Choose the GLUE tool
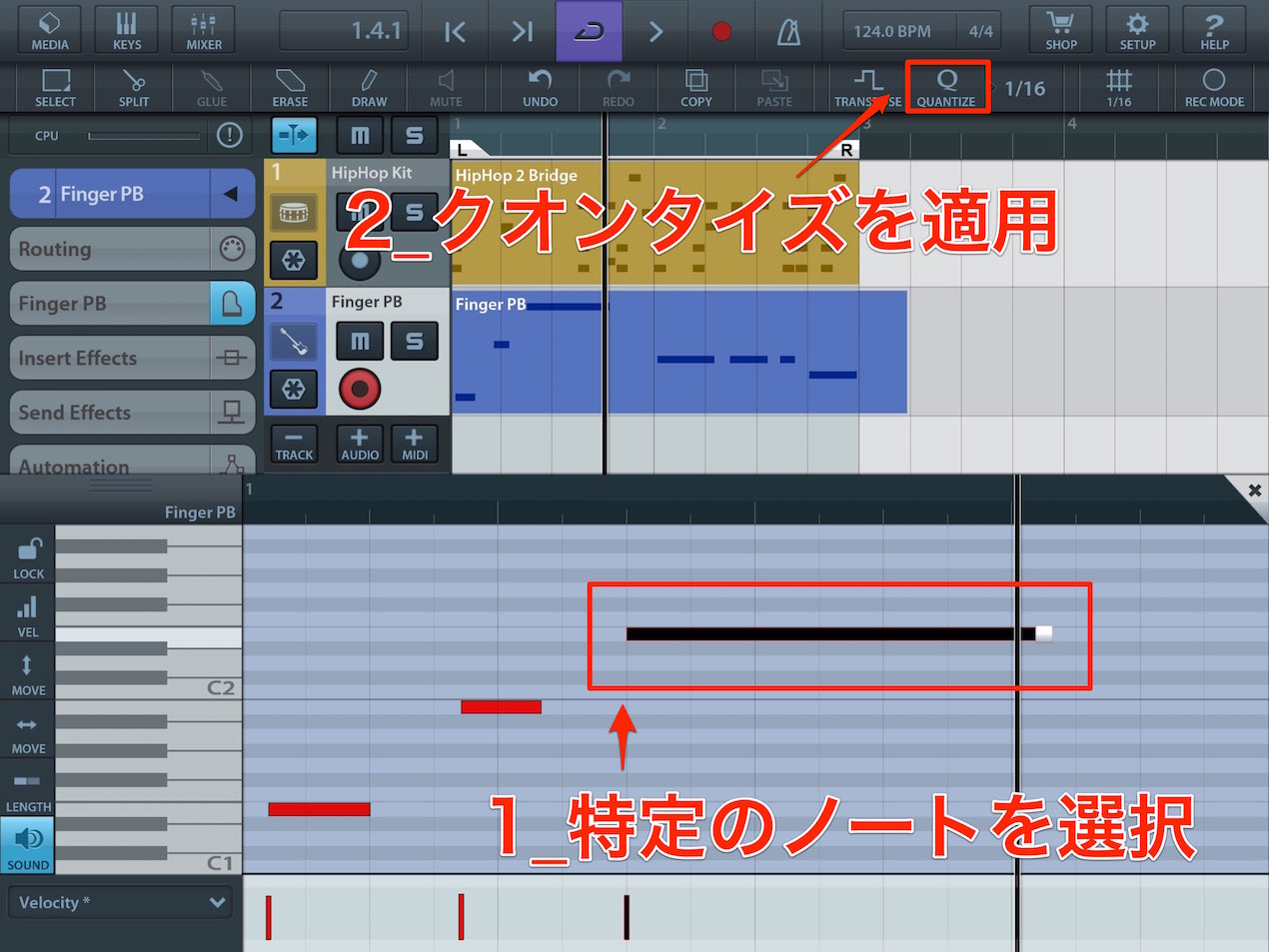Viewport: 1269px width, 952px height. click(211, 88)
